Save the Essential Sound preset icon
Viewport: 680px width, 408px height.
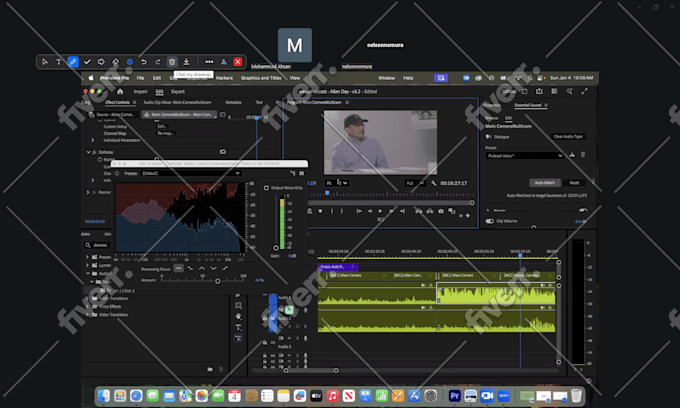tap(572, 155)
